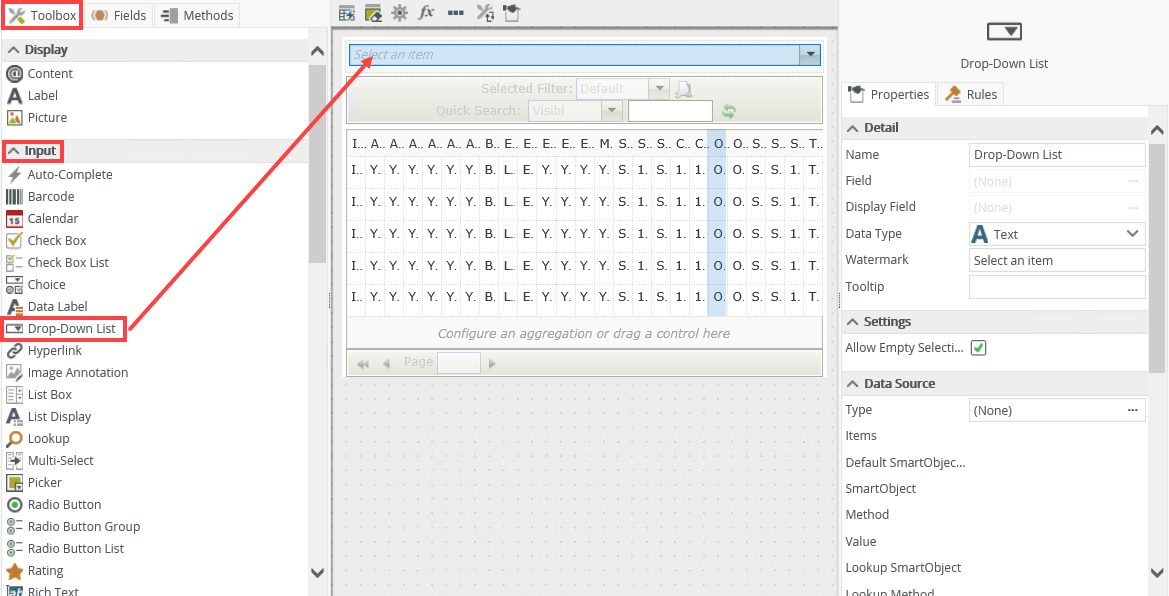Switch to the Methods tab
This screenshot has height=596, width=1169.
pos(198,15)
